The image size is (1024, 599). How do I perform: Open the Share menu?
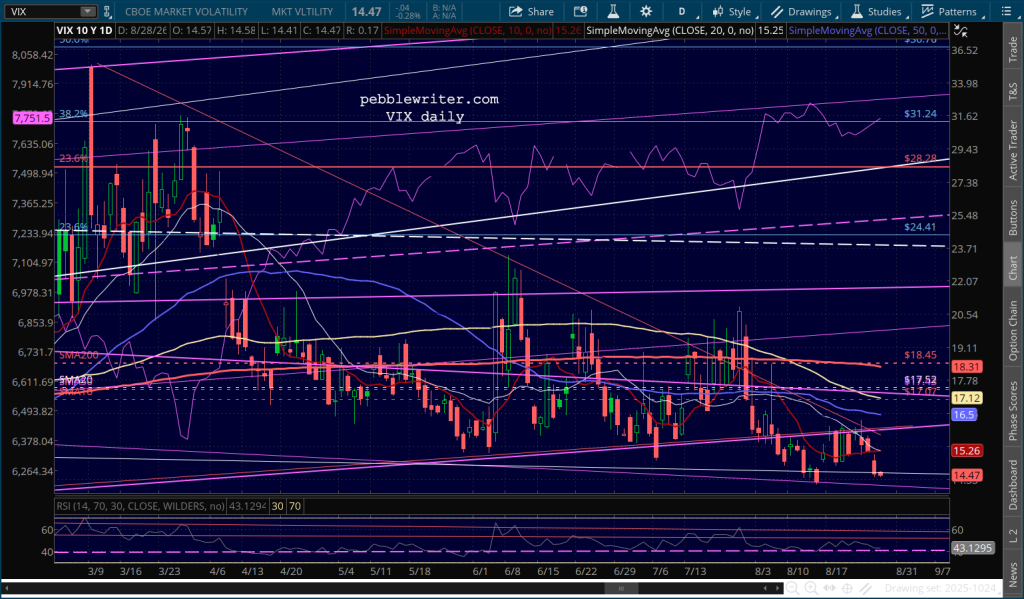coord(531,11)
